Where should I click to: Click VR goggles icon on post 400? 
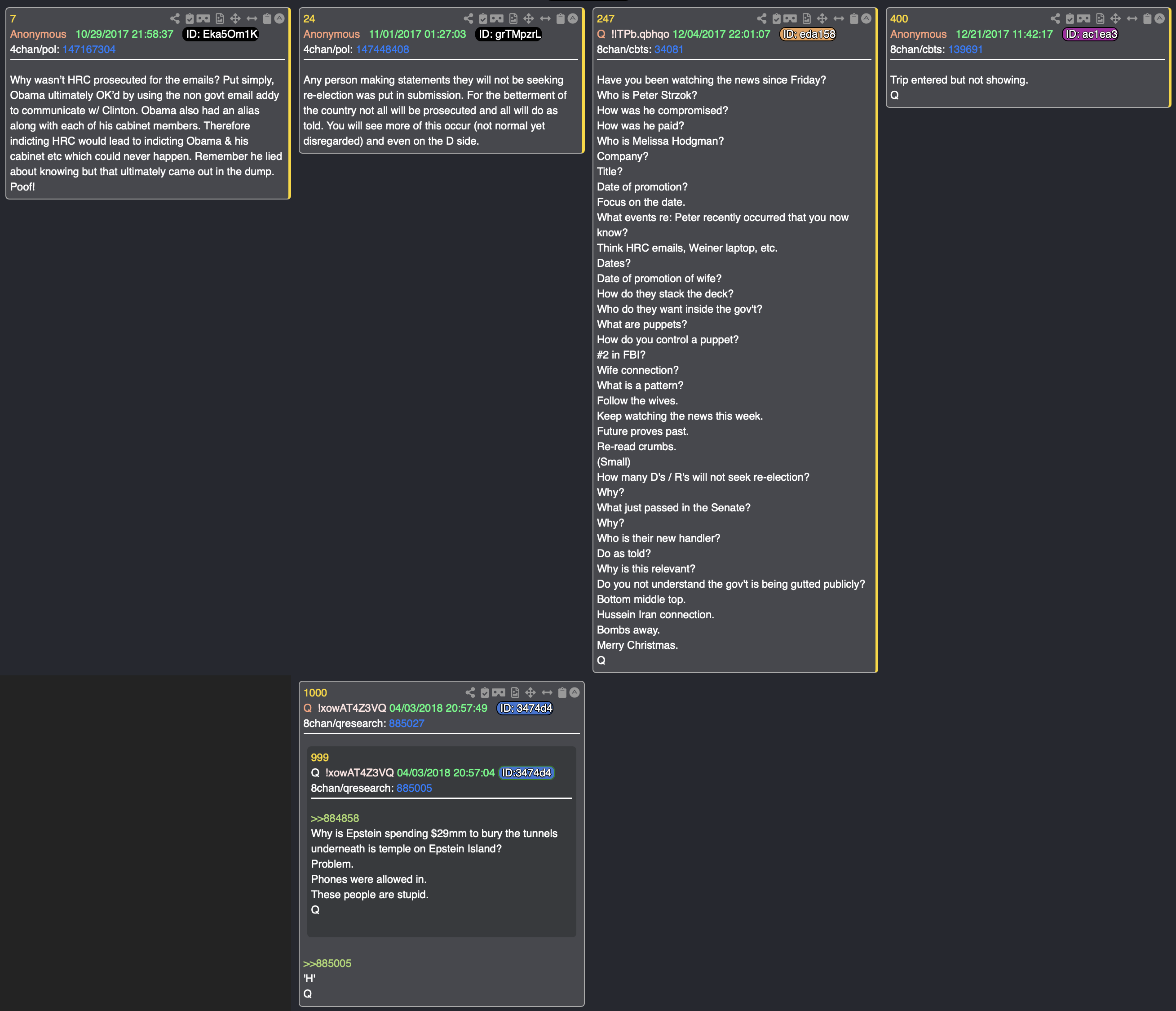click(x=1083, y=19)
